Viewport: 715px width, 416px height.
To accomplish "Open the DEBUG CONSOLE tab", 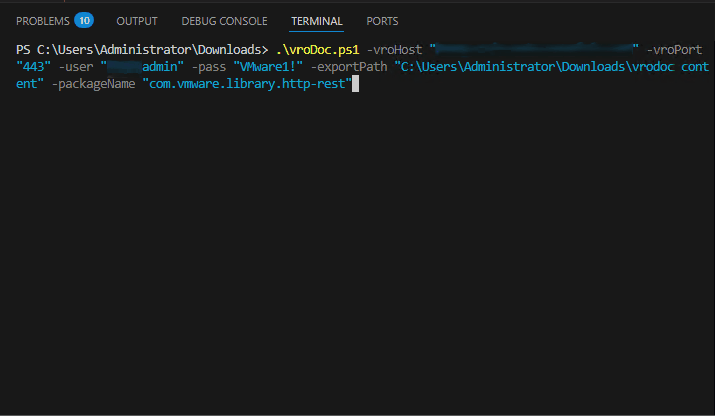I will click(224, 21).
